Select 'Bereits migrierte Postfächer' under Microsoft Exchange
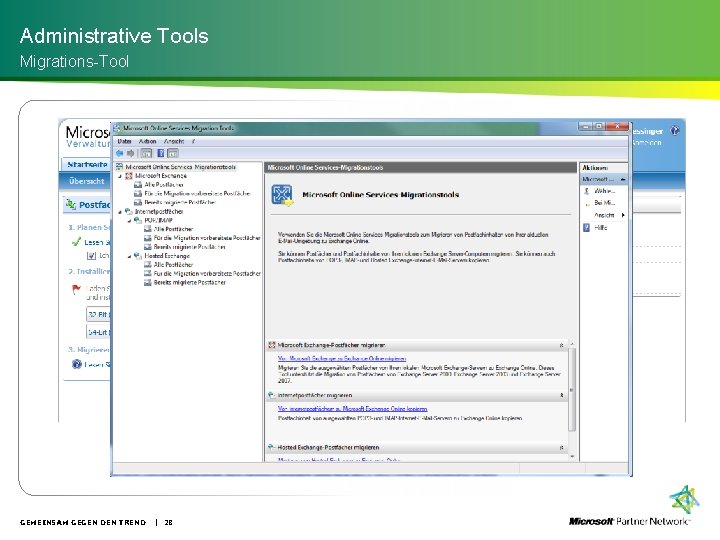 180,202
